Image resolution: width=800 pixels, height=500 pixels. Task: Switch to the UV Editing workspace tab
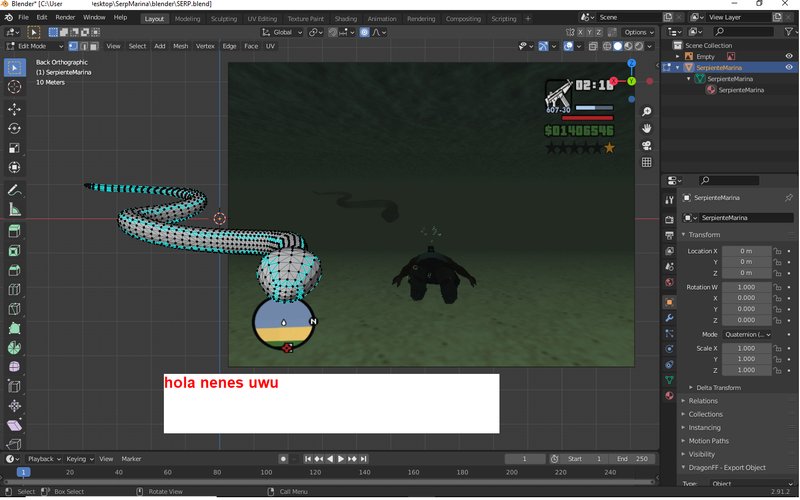[262, 19]
